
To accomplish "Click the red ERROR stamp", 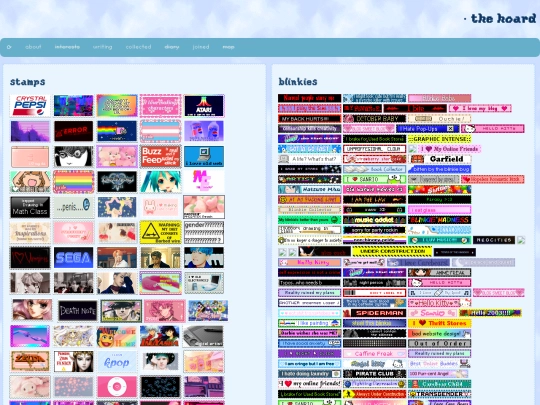I will (x=73, y=131).
